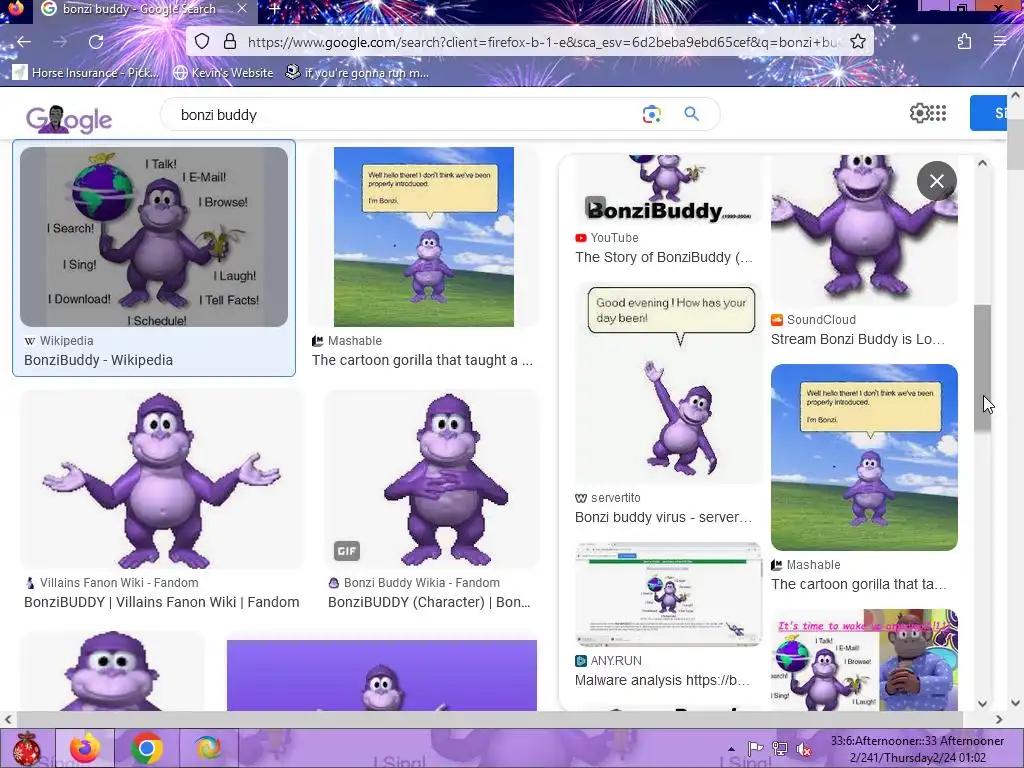The height and width of the screenshot is (768, 1024).
Task: Open "The cartoon gorilla that taught a ..." link
Action: tap(423, 360)
